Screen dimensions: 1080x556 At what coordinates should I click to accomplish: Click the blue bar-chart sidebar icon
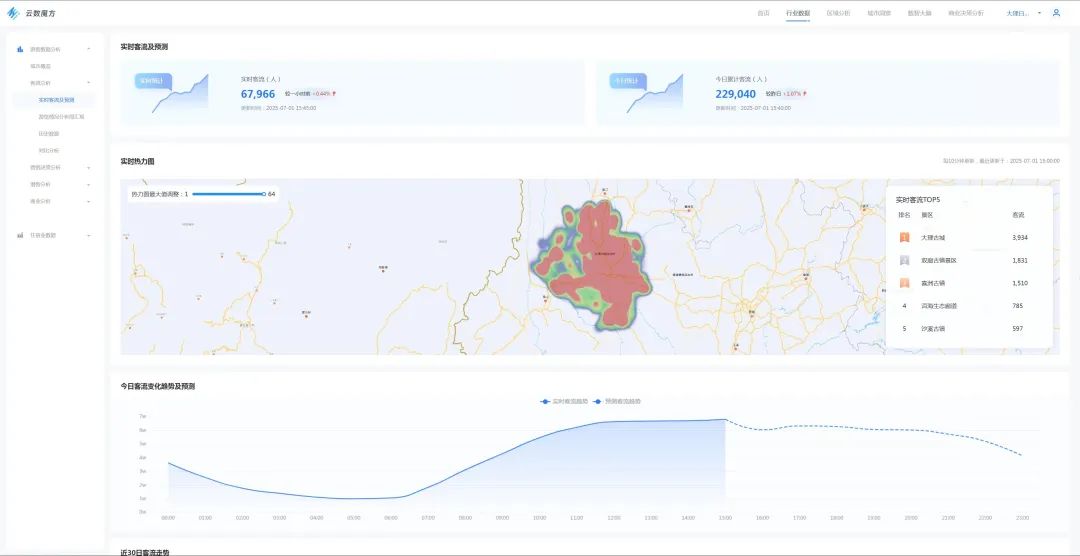(x=21, y=50)
